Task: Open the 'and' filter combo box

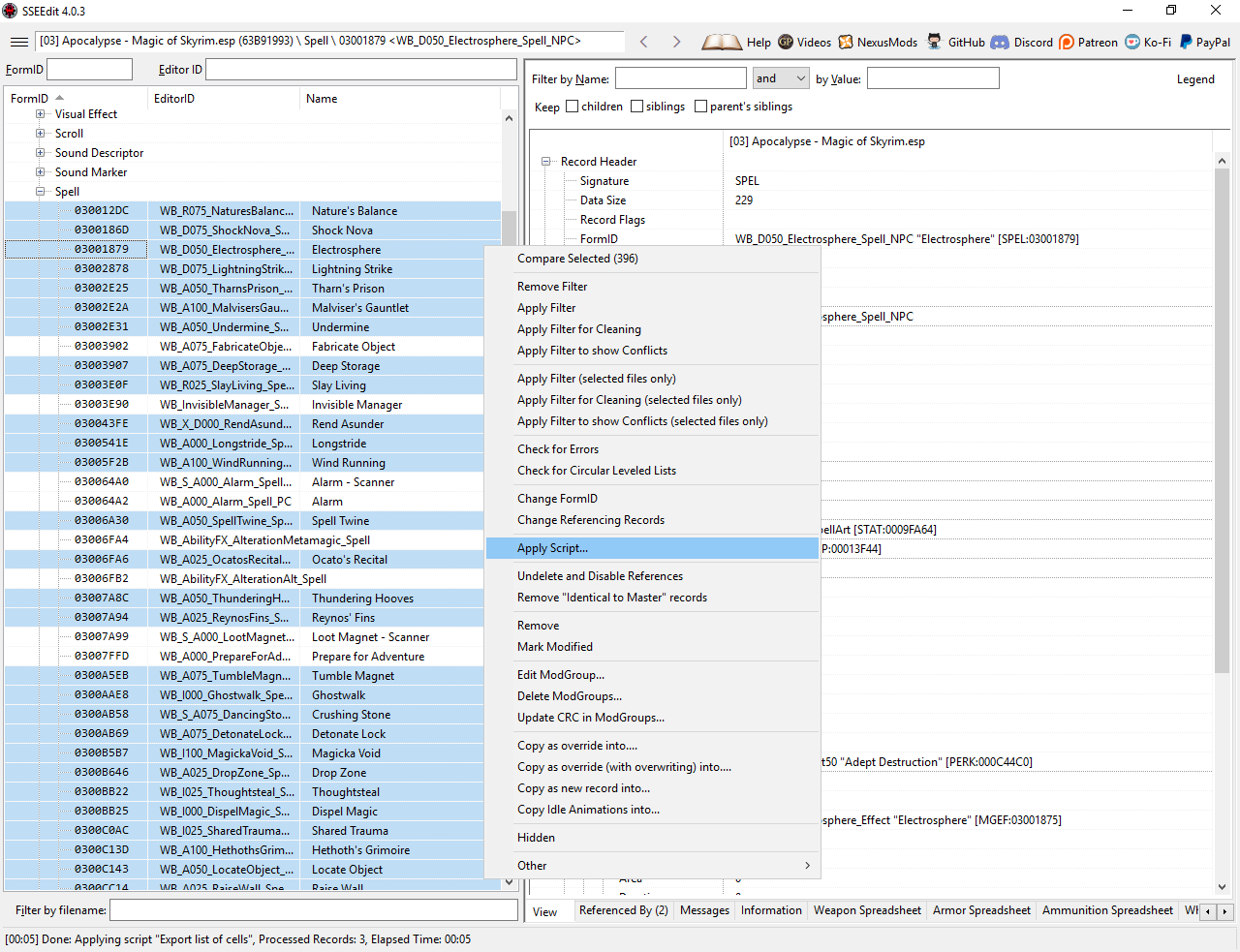Action: pyautogui.click(x=781, y=78)
